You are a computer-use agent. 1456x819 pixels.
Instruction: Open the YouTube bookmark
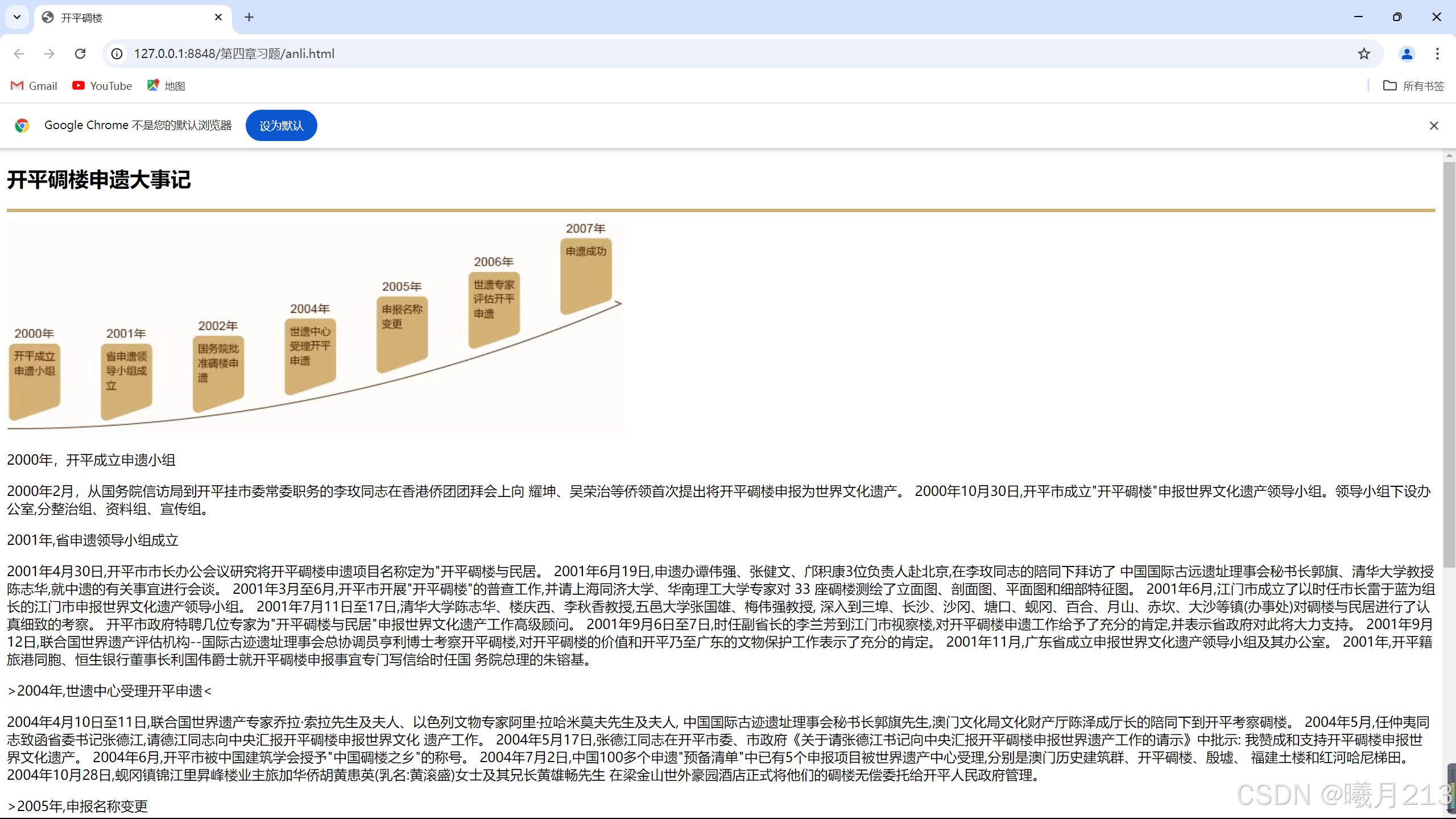pyautogui.click(x=102, y=86)
